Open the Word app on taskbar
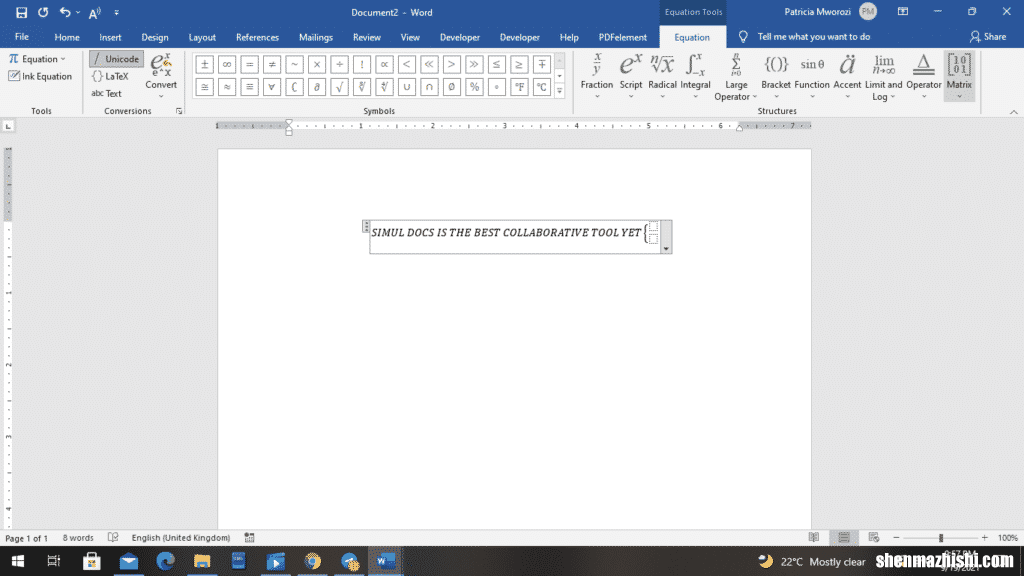The image size is (1024, 576). tap(385, 561)
